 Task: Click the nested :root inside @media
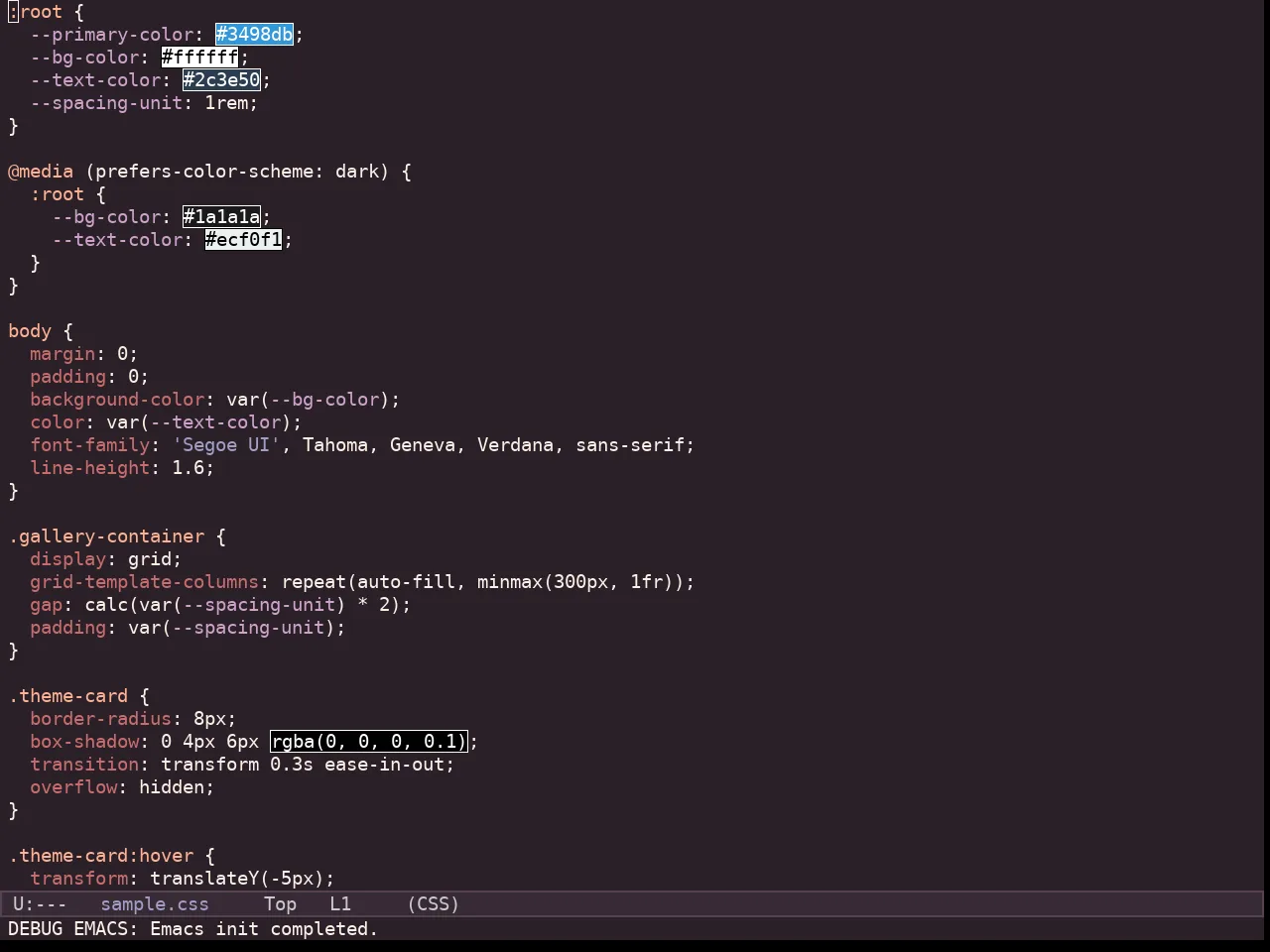57,194
